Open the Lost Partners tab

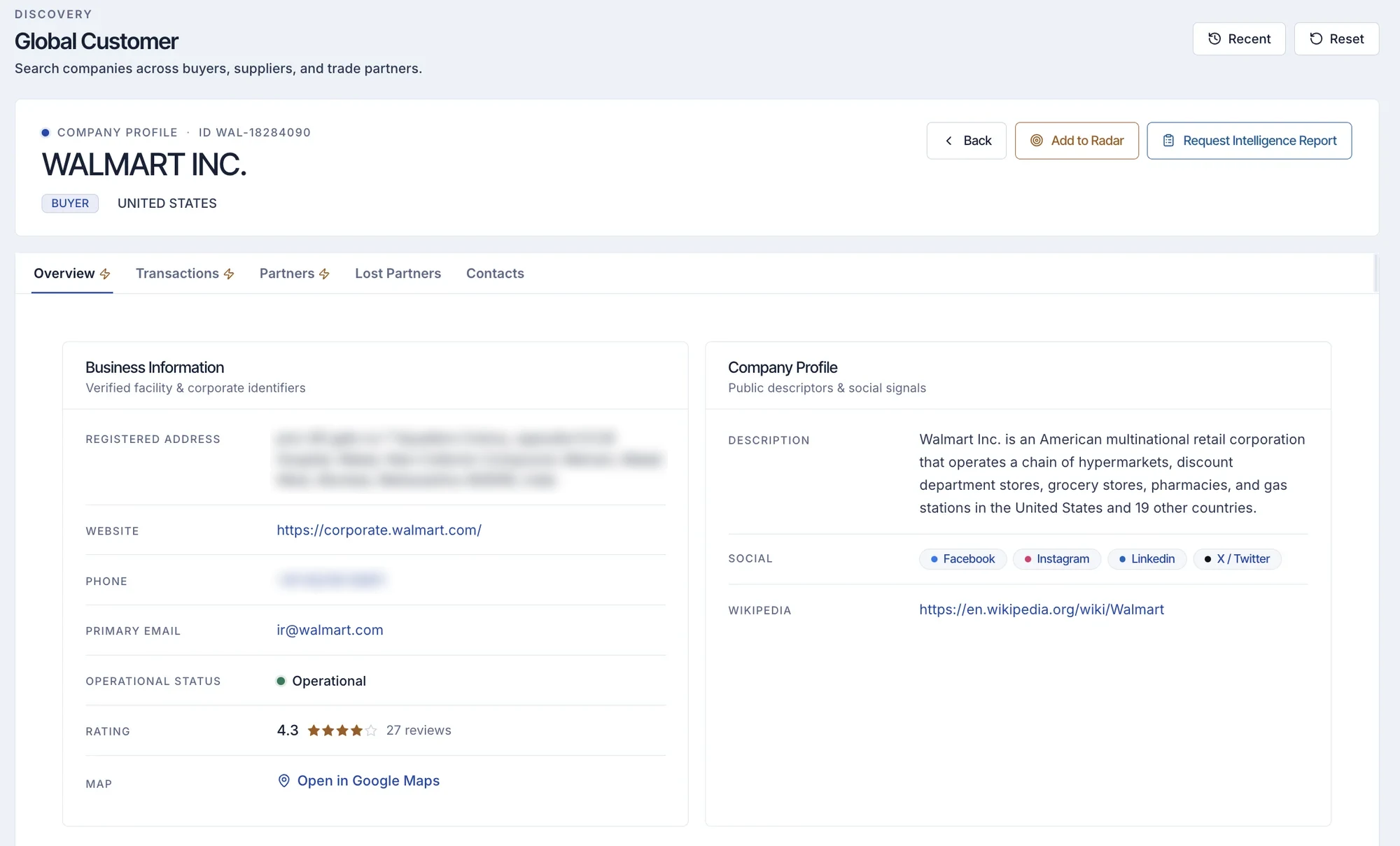[398, 274]
